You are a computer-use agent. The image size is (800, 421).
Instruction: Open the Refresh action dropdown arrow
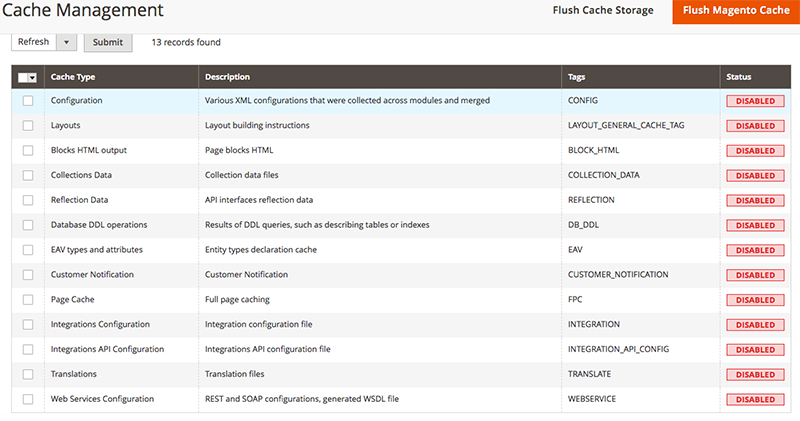coord(67,42)
